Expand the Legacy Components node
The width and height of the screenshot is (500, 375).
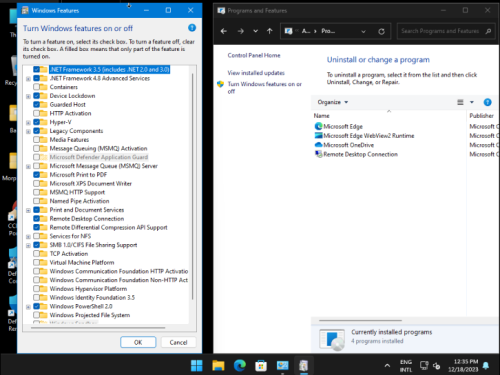[28, 131]
